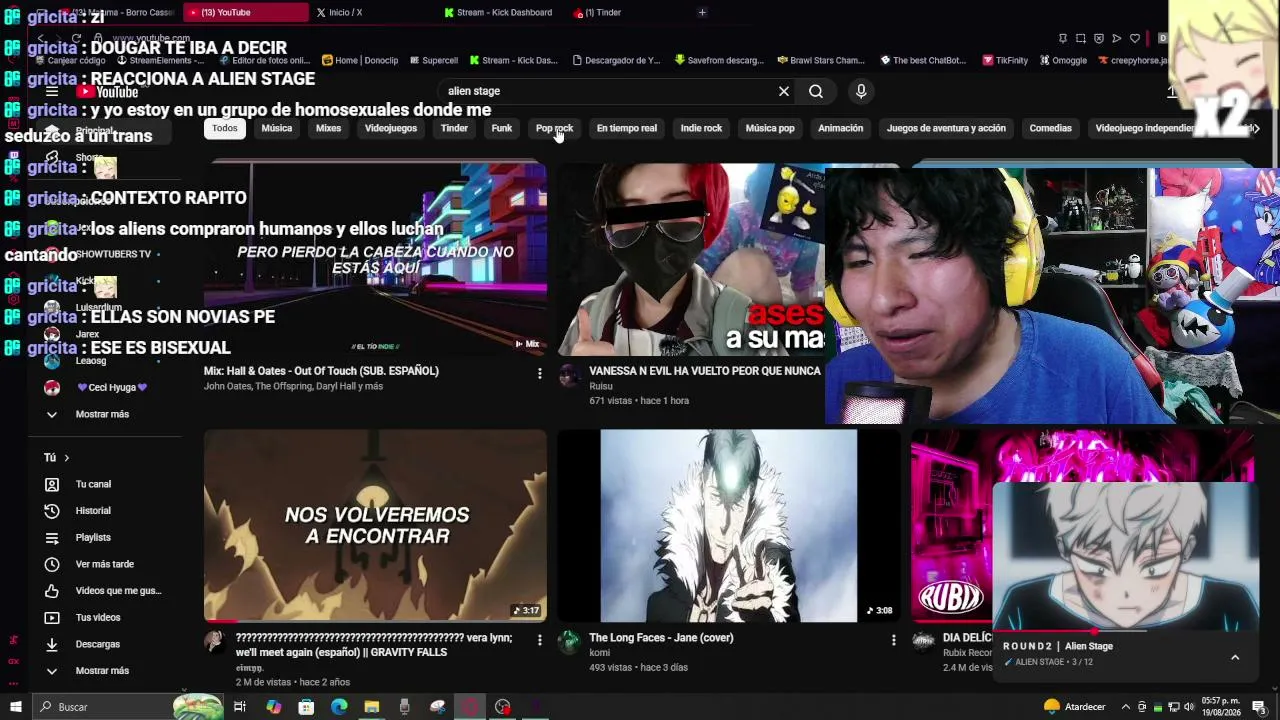Expand the 'Tú' sidebar section
Viewport: 1280px width, 720px height.
point(56,457)
